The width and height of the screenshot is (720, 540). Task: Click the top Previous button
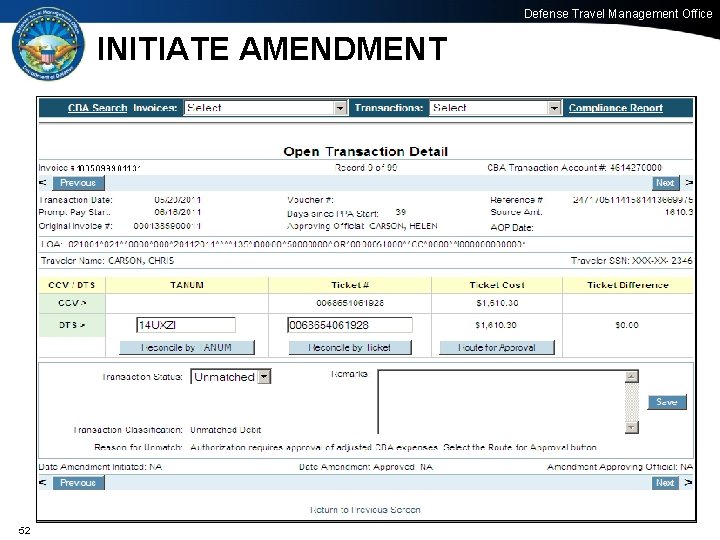(x=79, y=183)
